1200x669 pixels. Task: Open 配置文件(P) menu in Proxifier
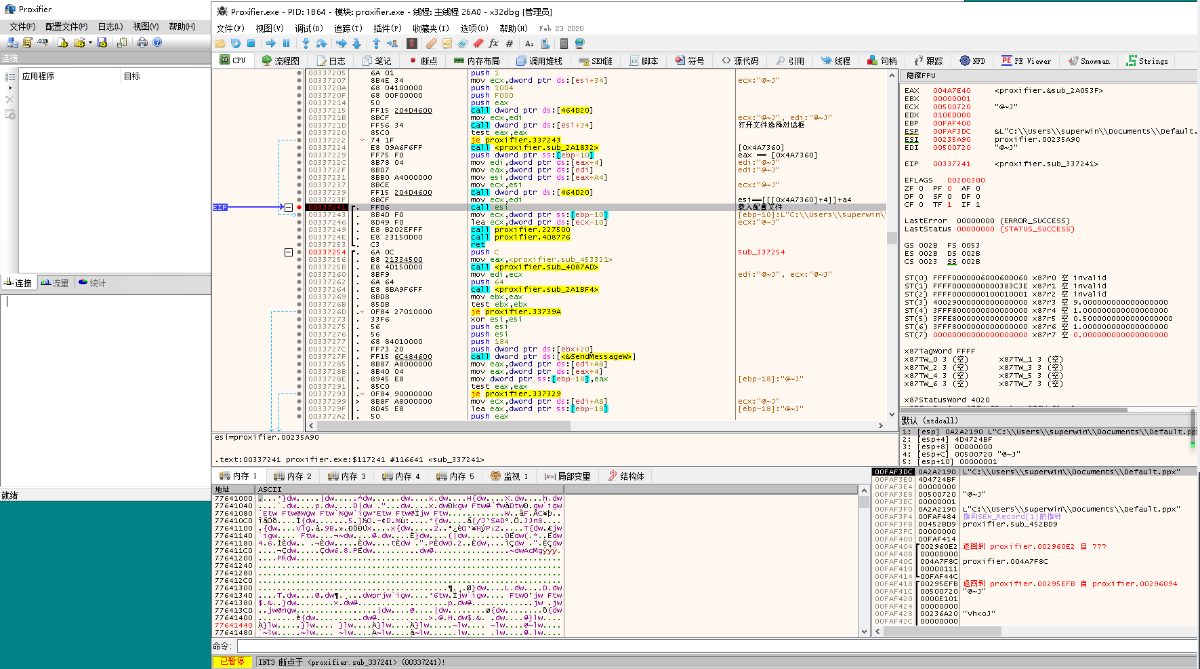point(66,26)
